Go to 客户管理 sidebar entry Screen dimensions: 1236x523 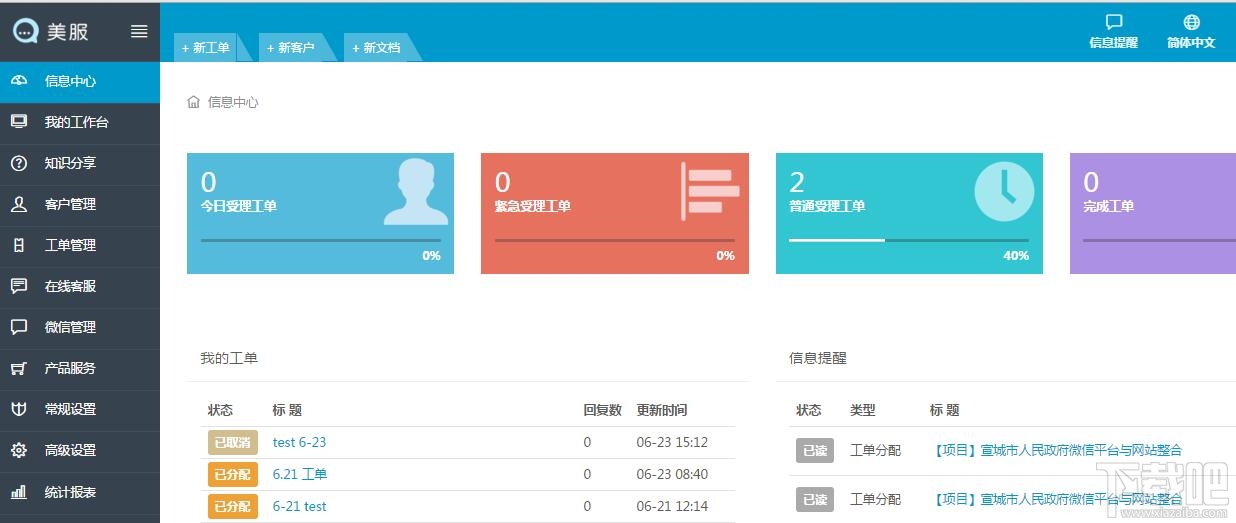tap(80, 204)
